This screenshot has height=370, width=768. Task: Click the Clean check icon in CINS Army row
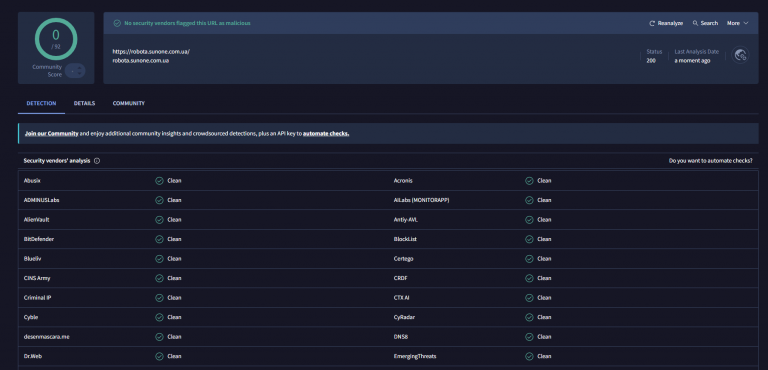(159, 278)
